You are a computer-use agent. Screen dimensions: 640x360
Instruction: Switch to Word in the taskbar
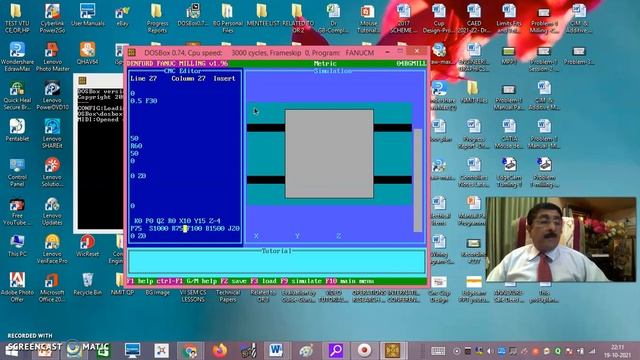pos(276,350)
